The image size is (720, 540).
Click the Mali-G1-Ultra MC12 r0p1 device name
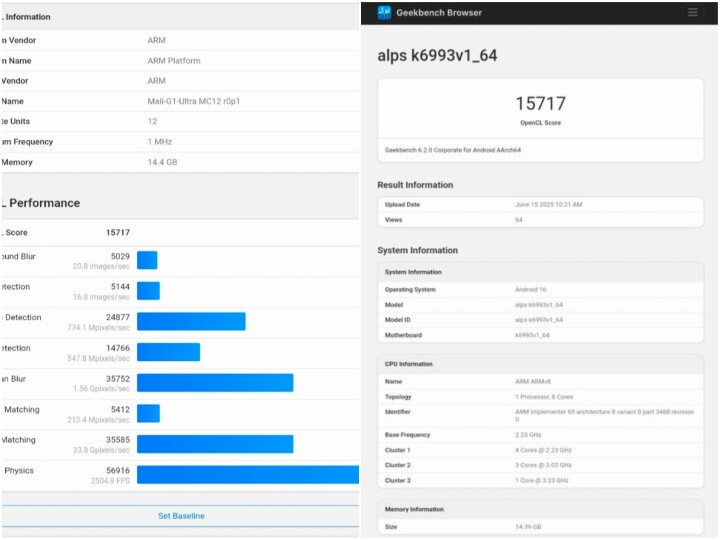(x=194, y=101)
